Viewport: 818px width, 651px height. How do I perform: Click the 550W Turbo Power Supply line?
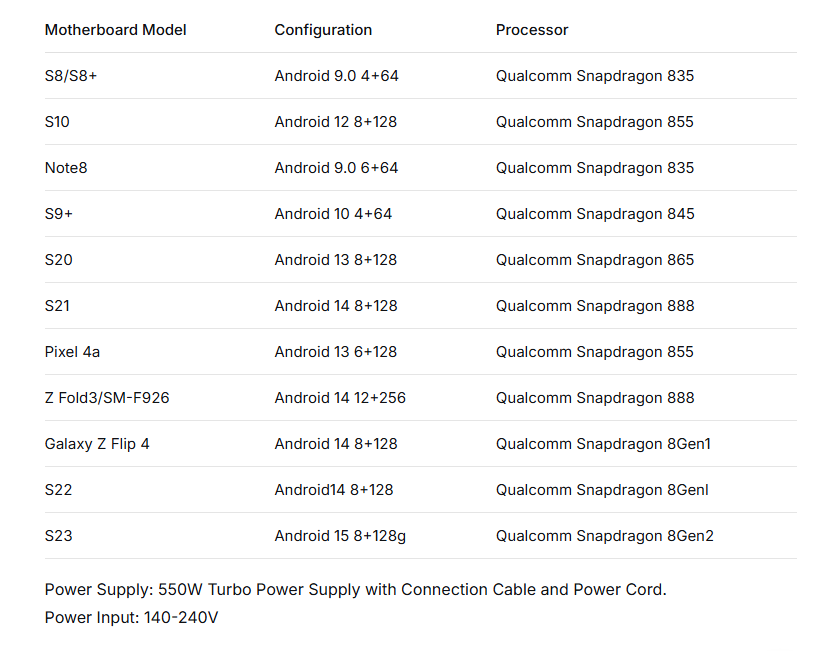click(355, 590)
